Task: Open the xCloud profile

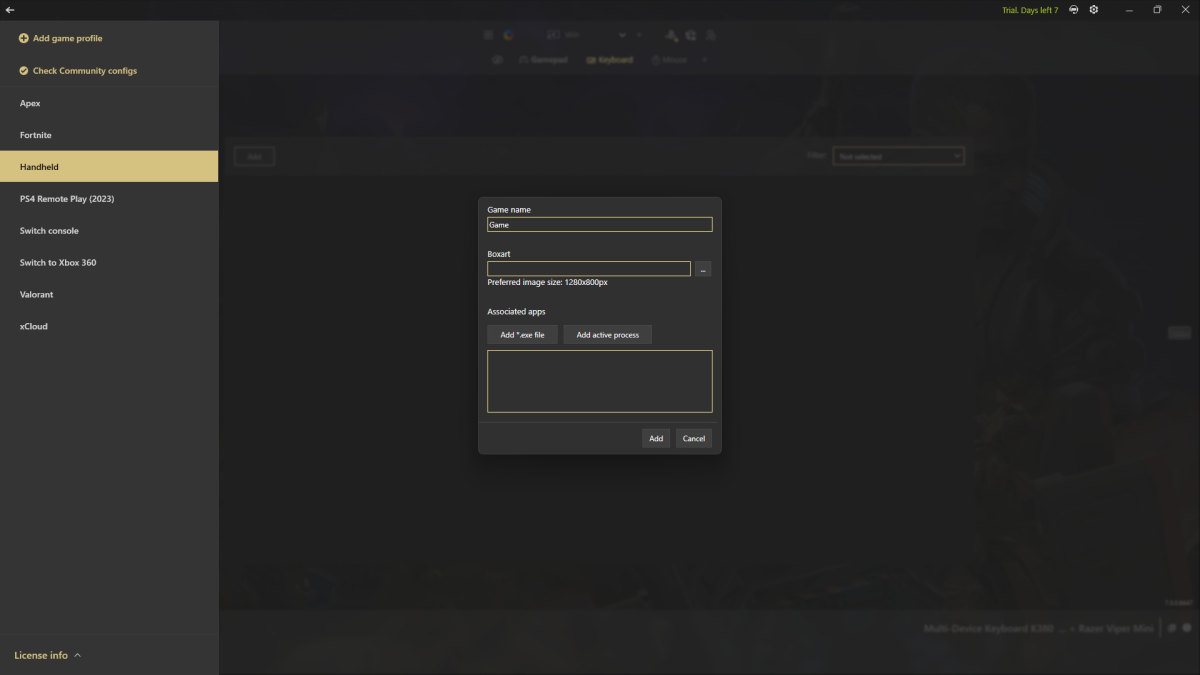Action: [x=34, y=327]
